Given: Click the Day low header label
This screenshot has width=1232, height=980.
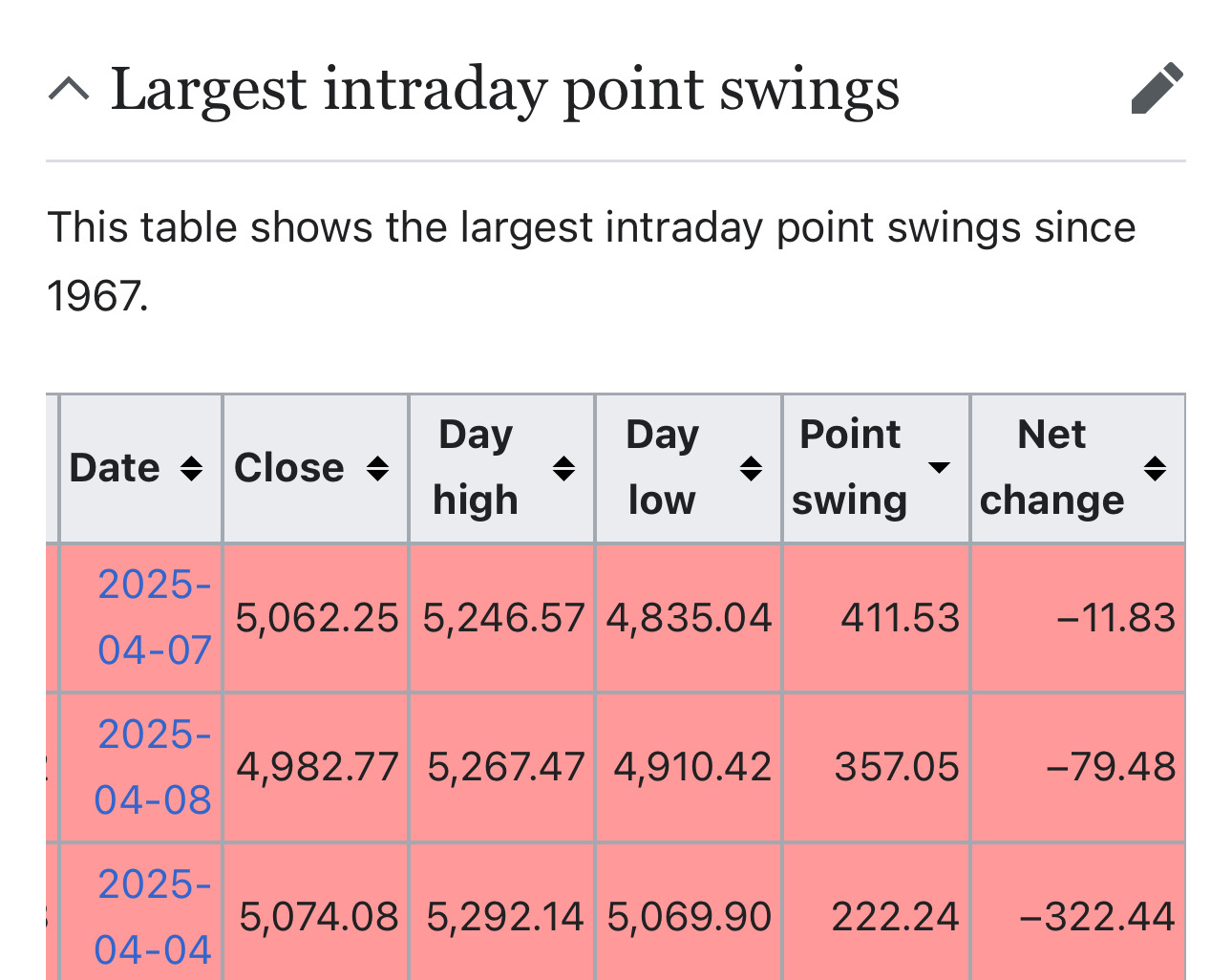Looking at the screenshot, I should pos(662,467).
